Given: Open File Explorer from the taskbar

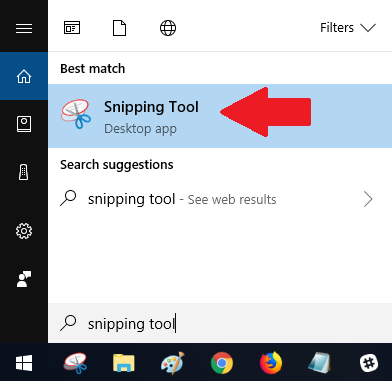Looking at the screenshot, I should pyautogui.click(x=124, y=363).
